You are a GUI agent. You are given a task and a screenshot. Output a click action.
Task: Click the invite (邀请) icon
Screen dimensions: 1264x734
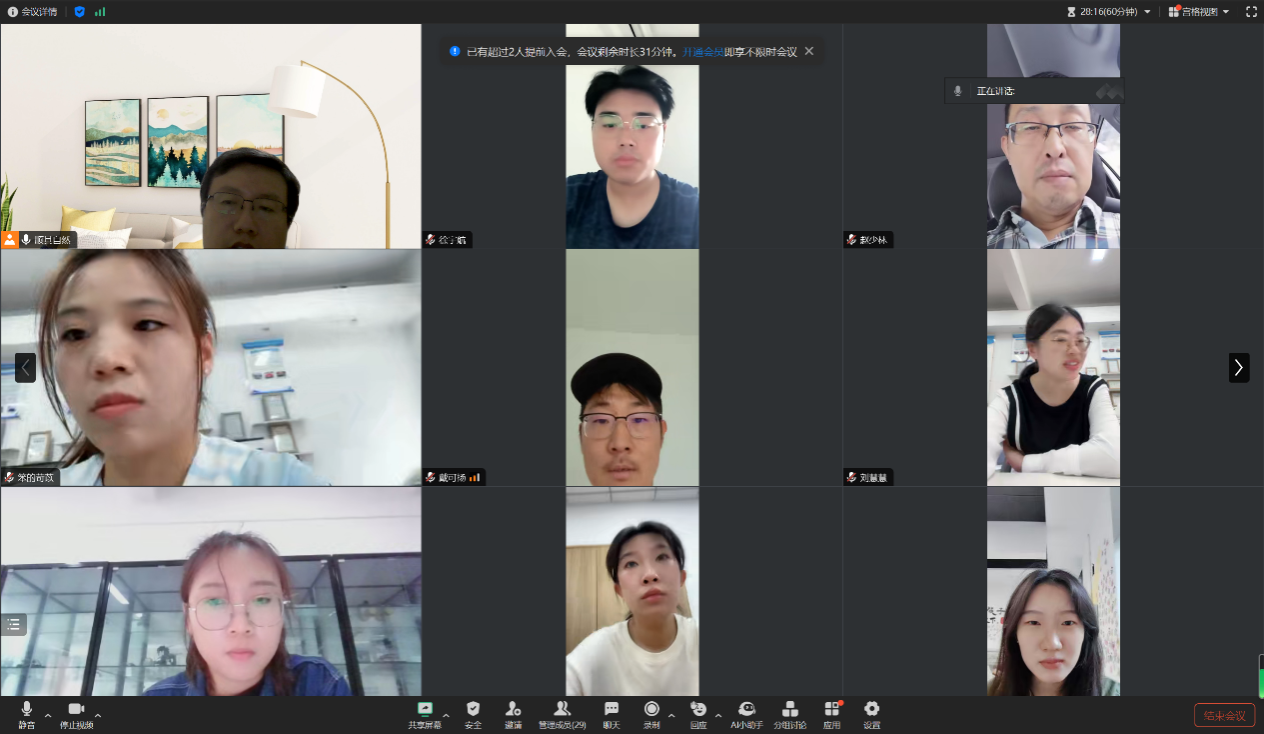(x=513, y=713)
